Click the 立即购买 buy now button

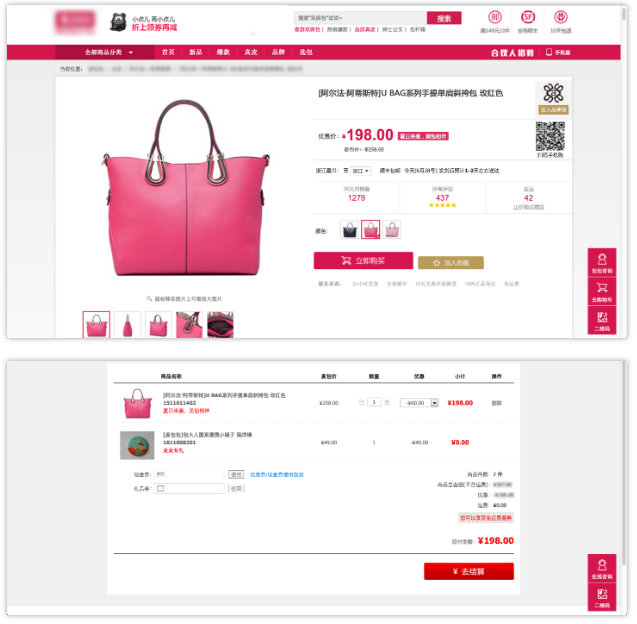363,261
